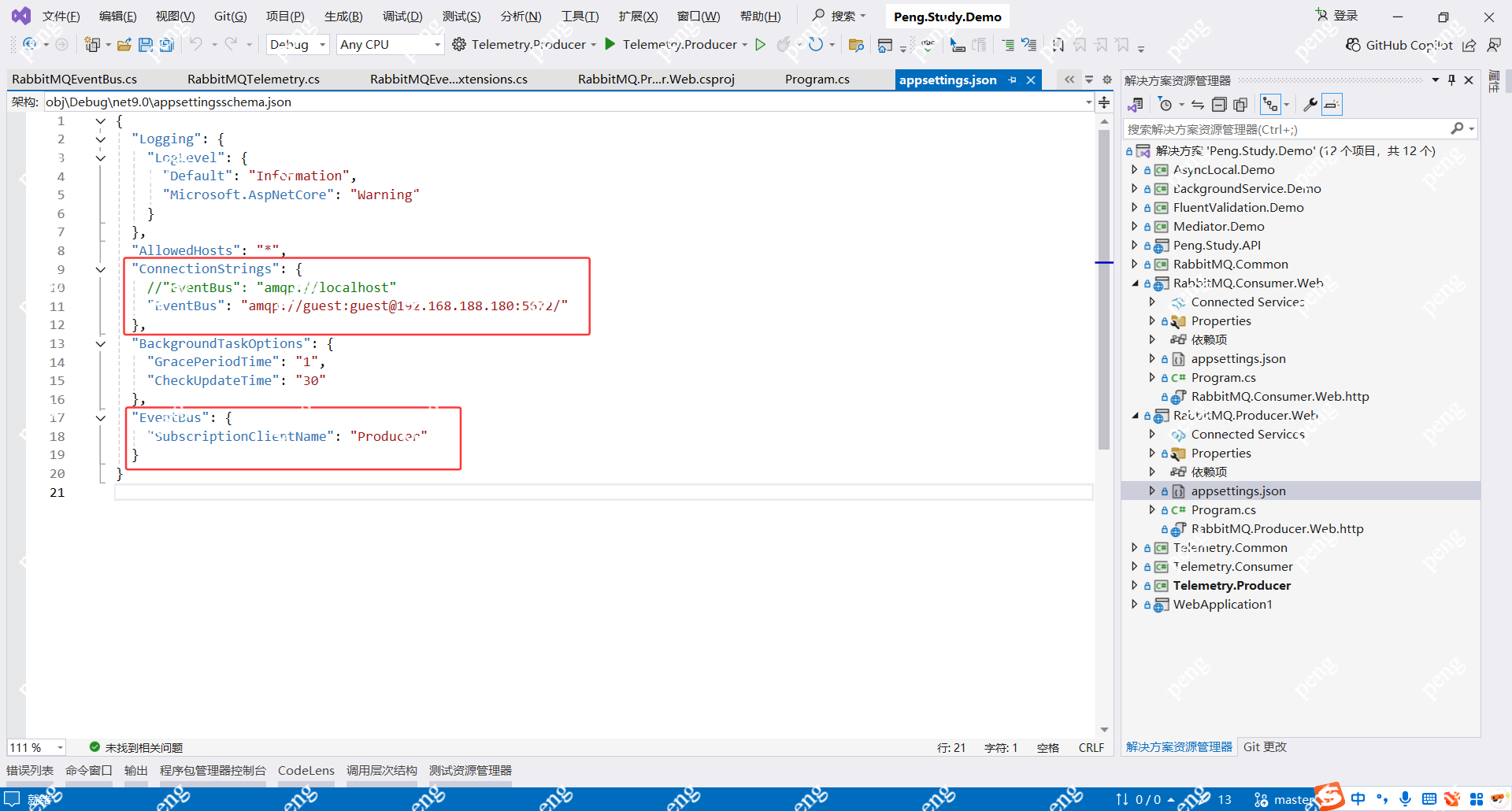Toggle Preview Selected Items in Solution Explorer

[1332, 105]
